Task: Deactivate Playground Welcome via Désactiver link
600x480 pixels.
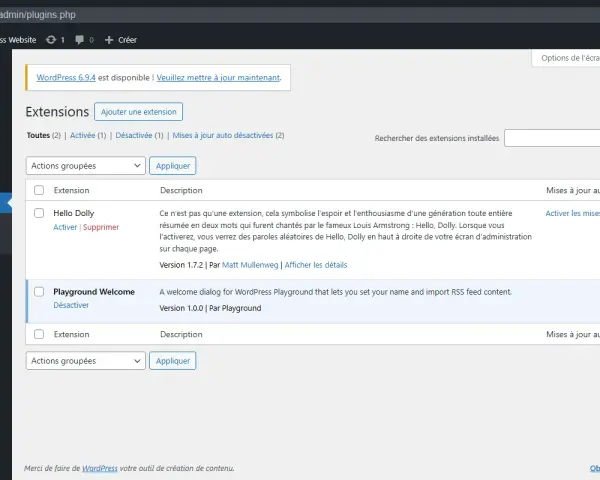Action: (71, 305)
